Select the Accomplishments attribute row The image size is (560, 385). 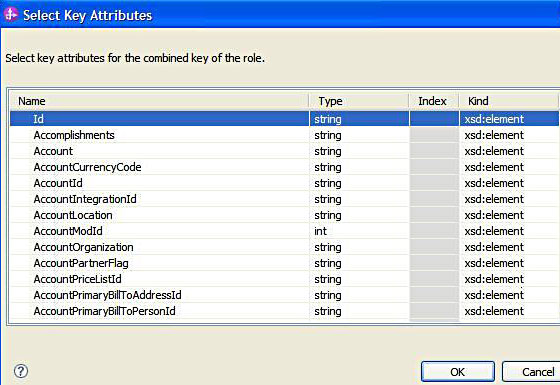[x=284, y=135]
